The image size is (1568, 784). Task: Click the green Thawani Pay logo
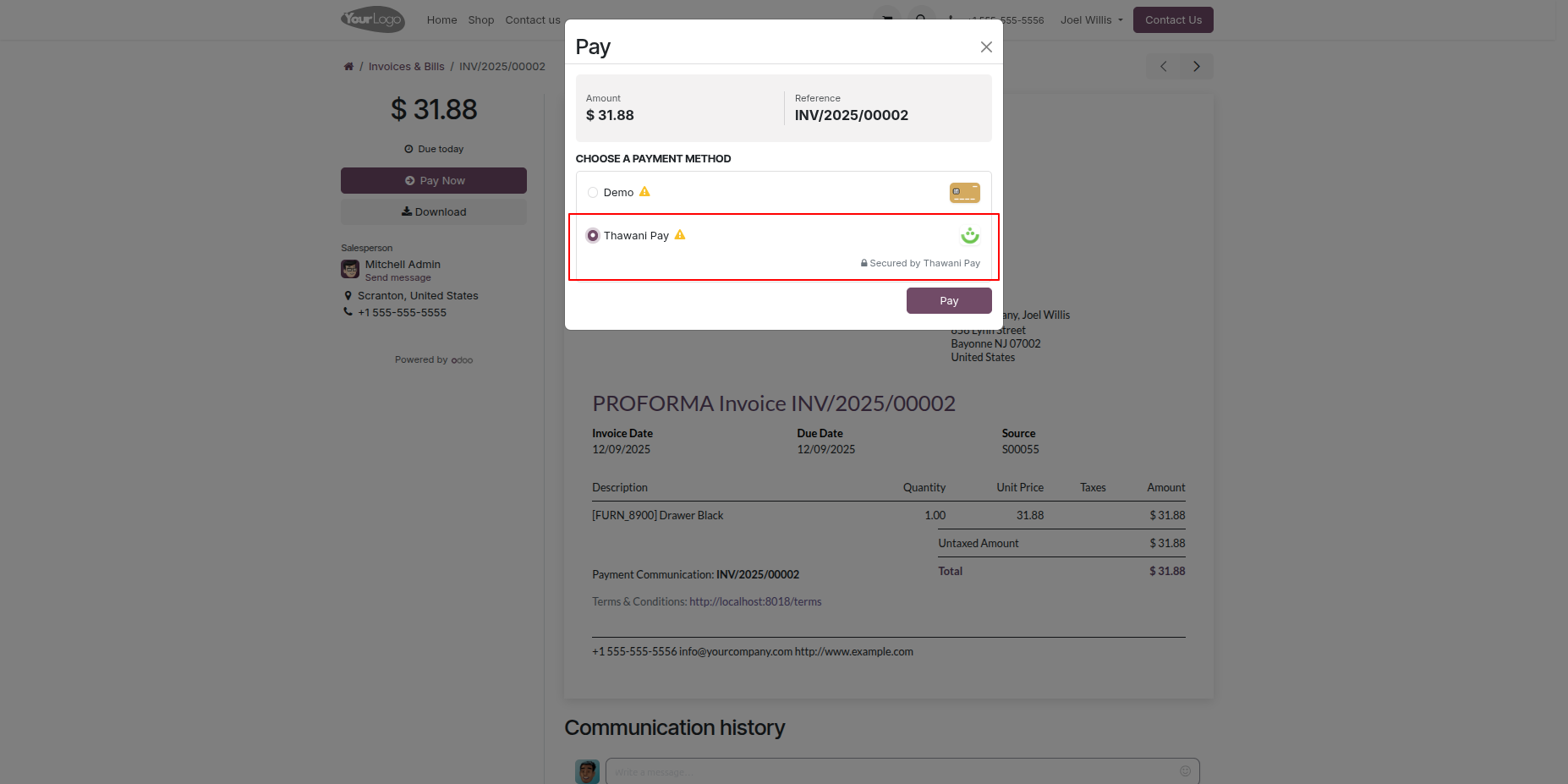(969, 236)
